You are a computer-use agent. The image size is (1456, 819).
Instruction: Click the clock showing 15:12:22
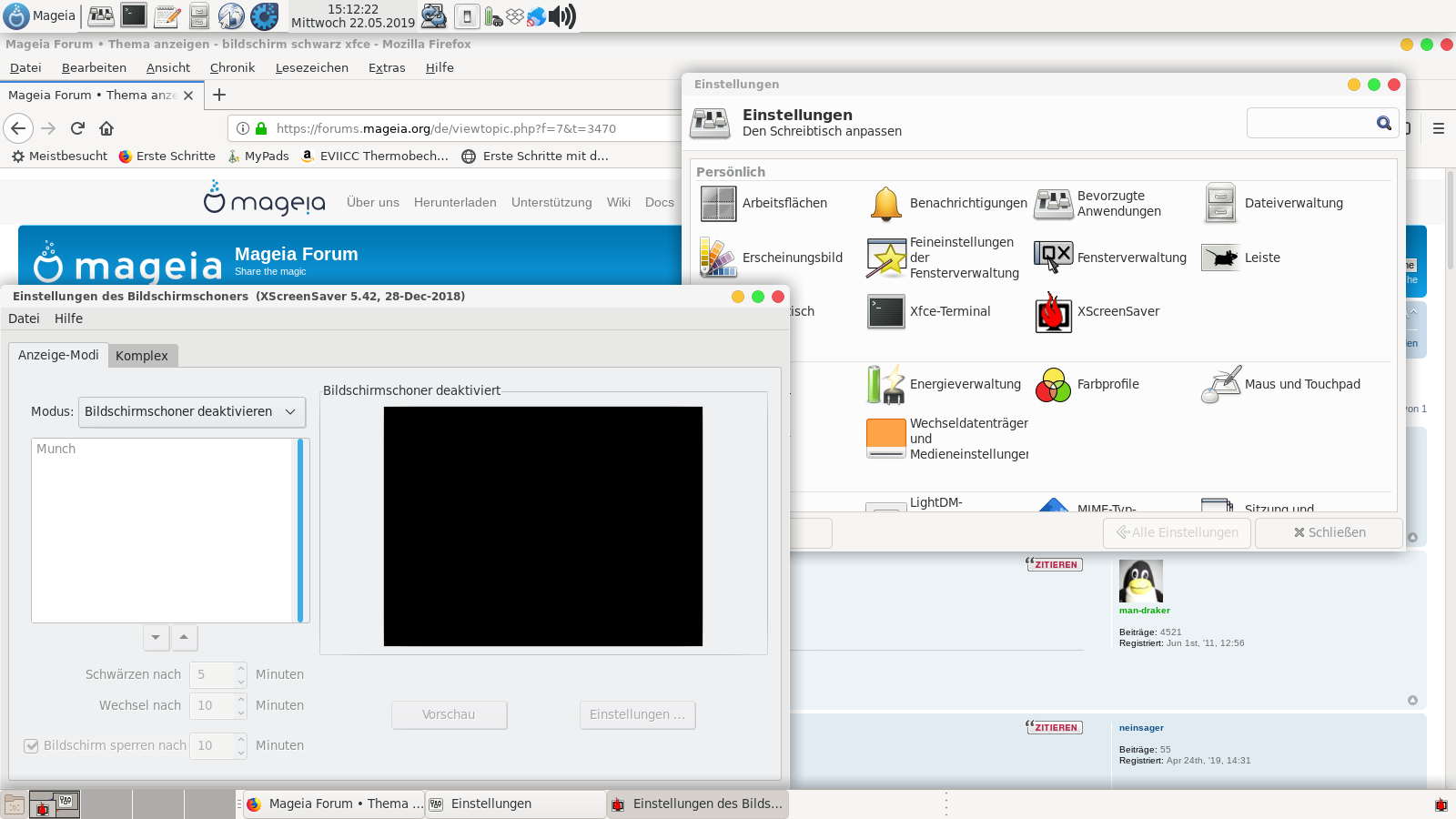353,15
